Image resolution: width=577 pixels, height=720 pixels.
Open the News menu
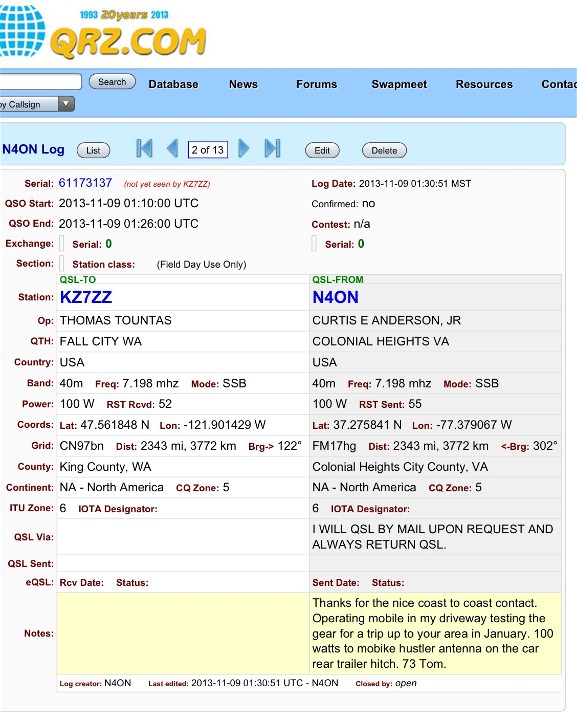(x=243, y=84)
